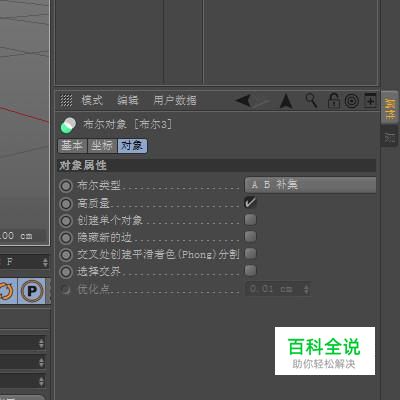
Task: Uncheck the 高质量 checkbox
Action: [x=250, y=202]
